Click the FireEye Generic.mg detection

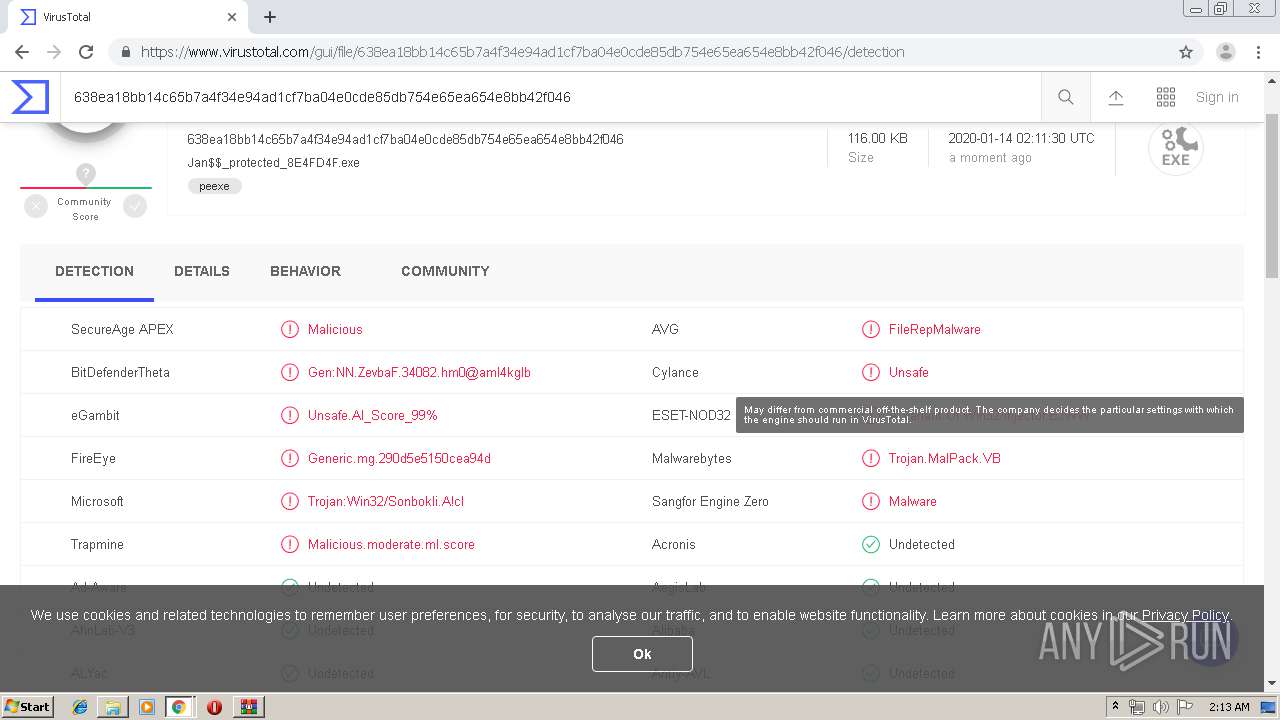(399, 458)
